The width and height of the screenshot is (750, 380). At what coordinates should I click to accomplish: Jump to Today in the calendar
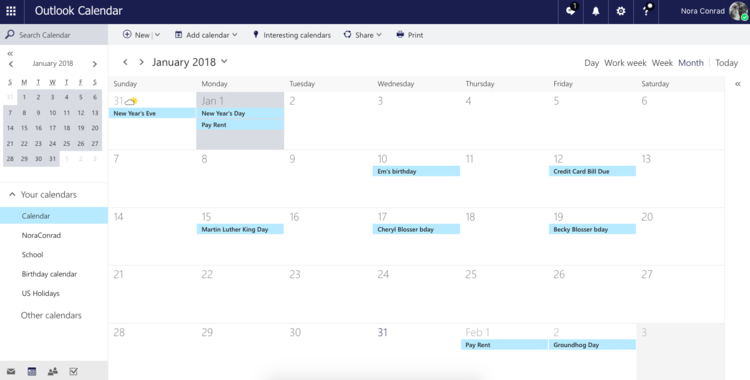click(726, 63)
